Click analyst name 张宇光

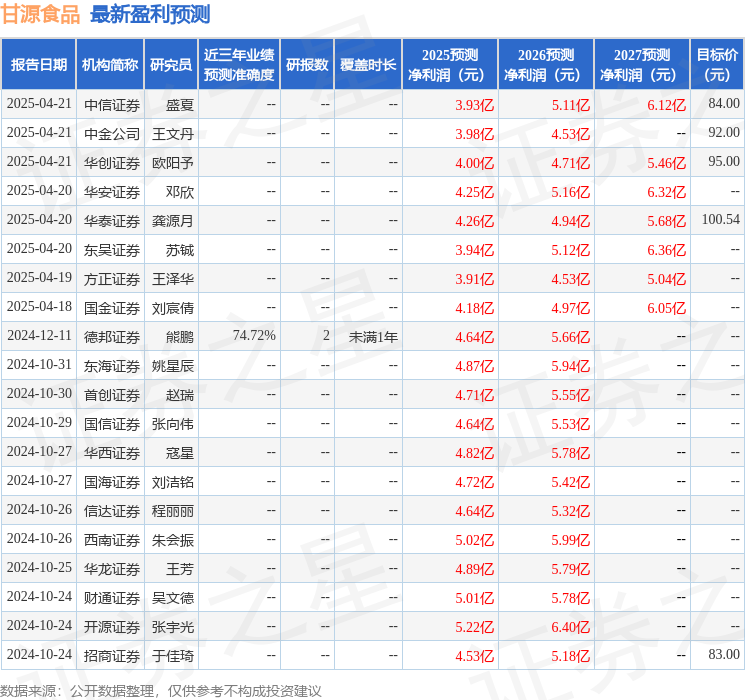pyautogui.click(x=172, y=627)
